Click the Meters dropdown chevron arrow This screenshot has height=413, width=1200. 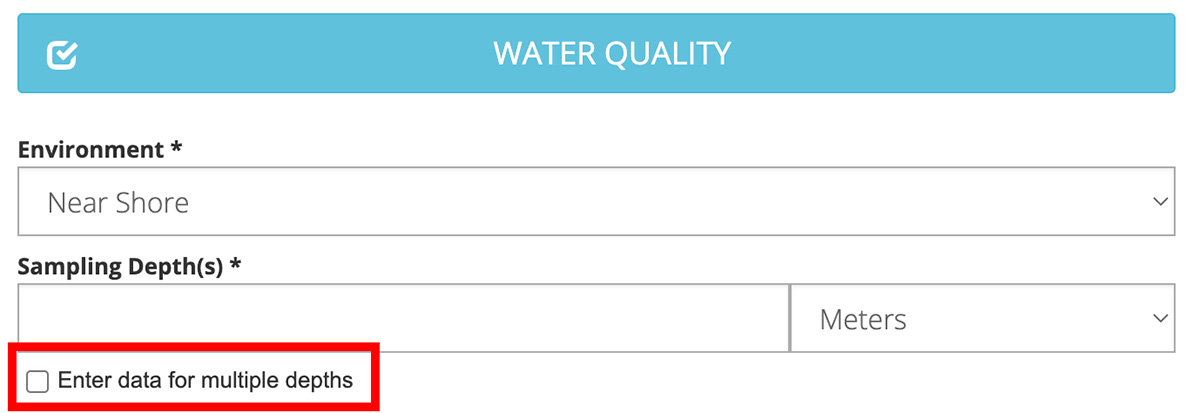click(x=1160, y=318)
